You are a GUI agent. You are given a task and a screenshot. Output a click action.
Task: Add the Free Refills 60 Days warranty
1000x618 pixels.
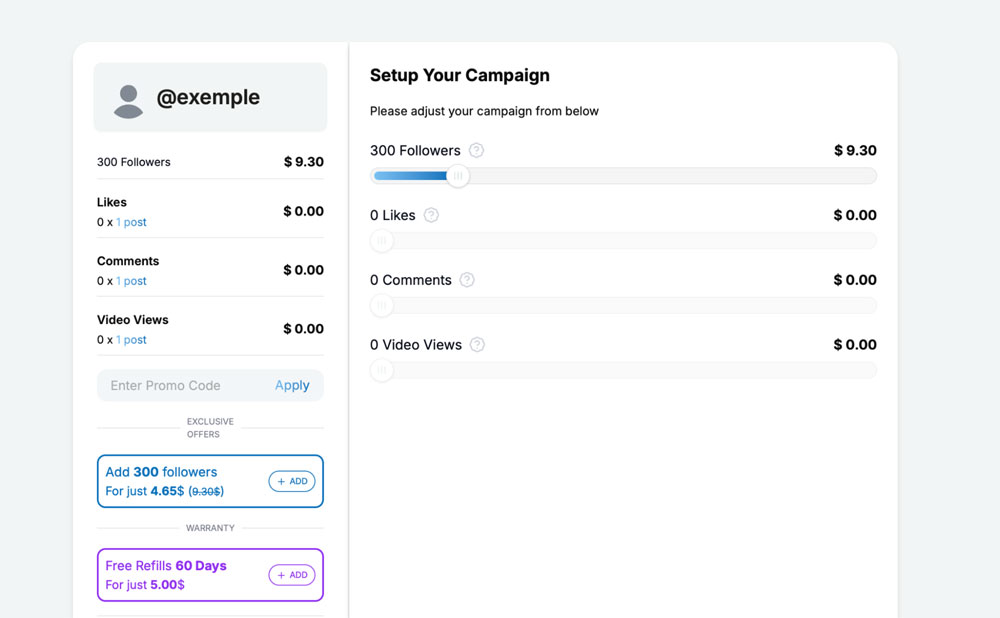(x=291, y=575)
